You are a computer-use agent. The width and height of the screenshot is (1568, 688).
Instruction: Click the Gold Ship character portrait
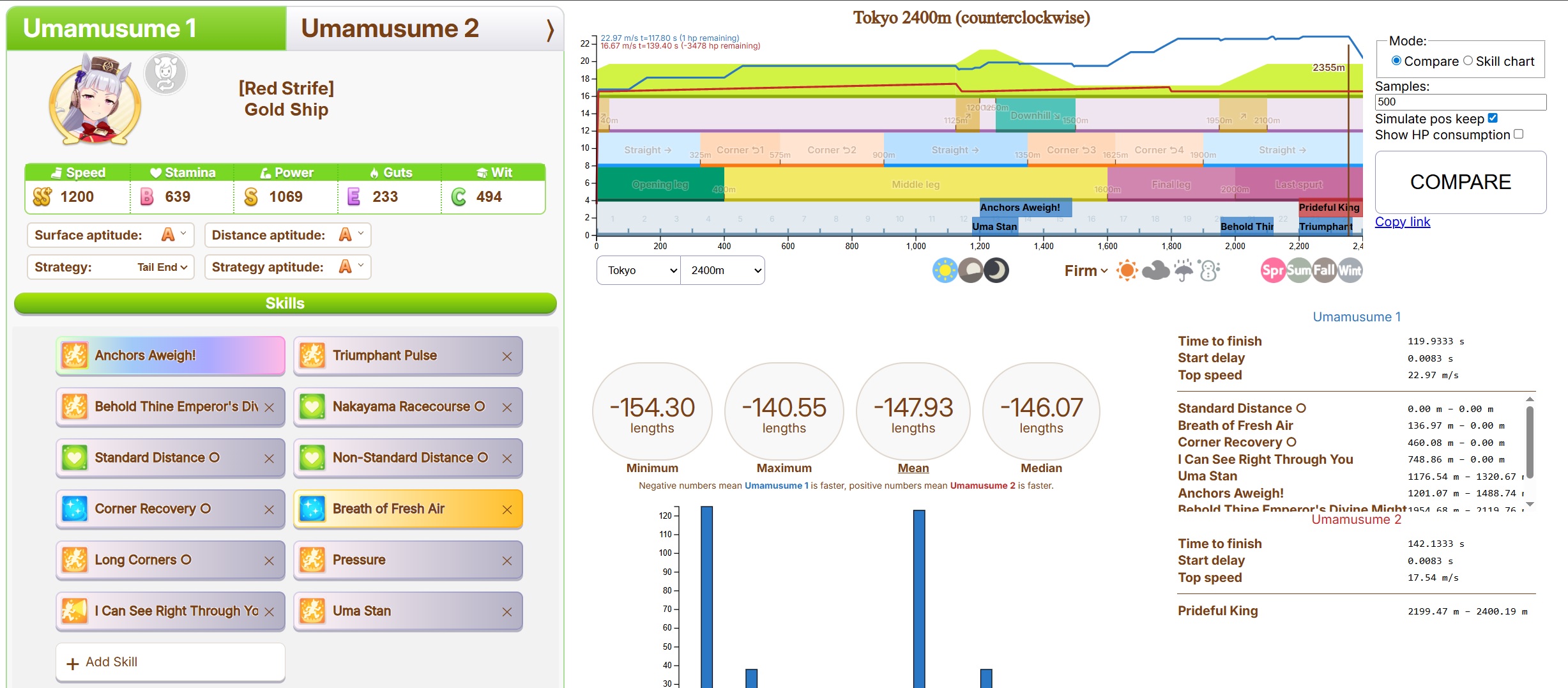point(96,100)
